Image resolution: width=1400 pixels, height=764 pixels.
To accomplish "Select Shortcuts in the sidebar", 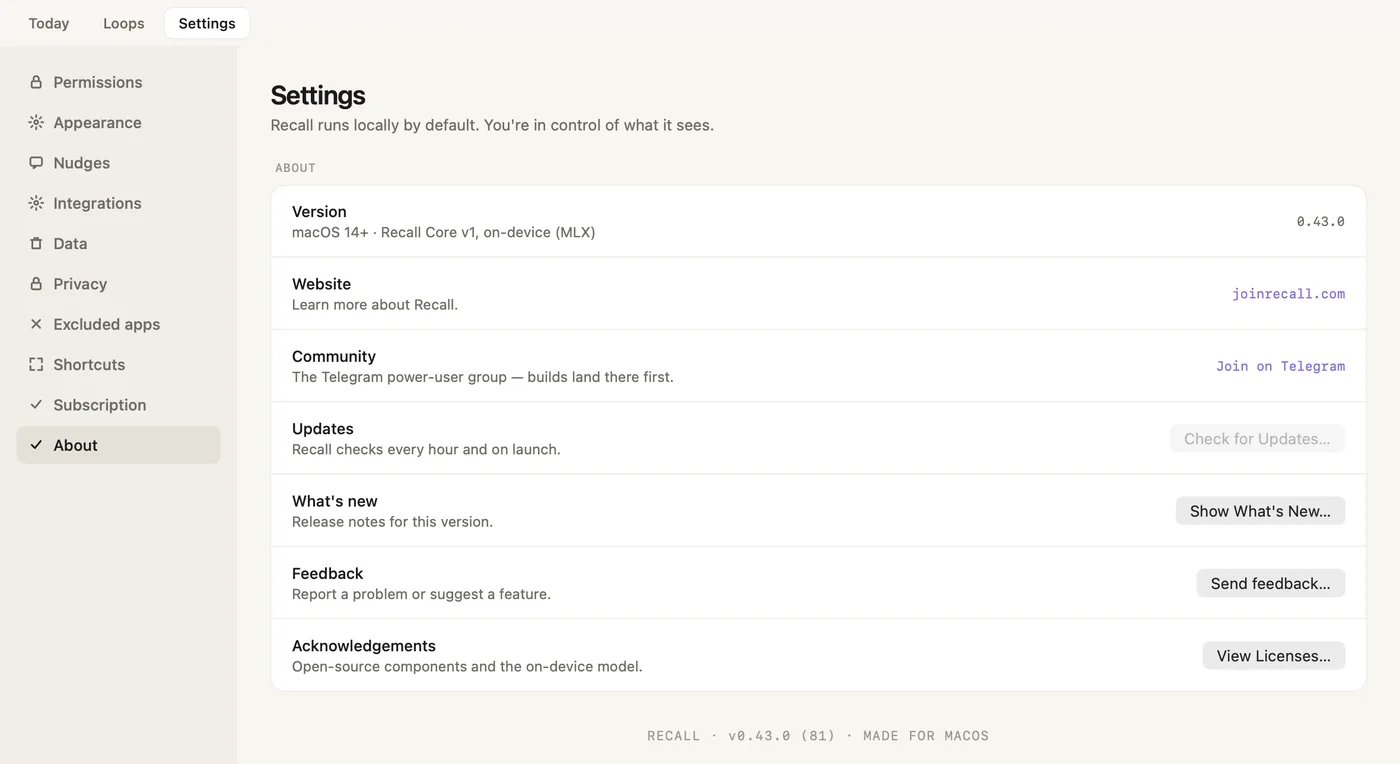I will (x=118, y=364).
